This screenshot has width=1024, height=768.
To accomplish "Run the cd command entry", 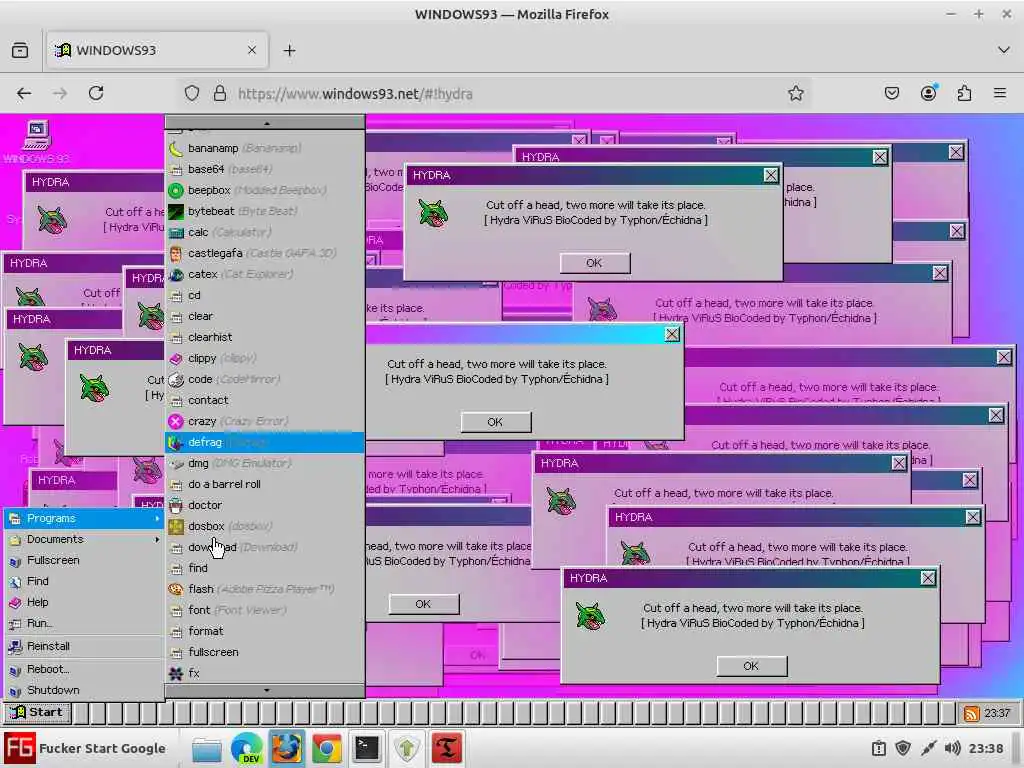I will coord(264,295).
